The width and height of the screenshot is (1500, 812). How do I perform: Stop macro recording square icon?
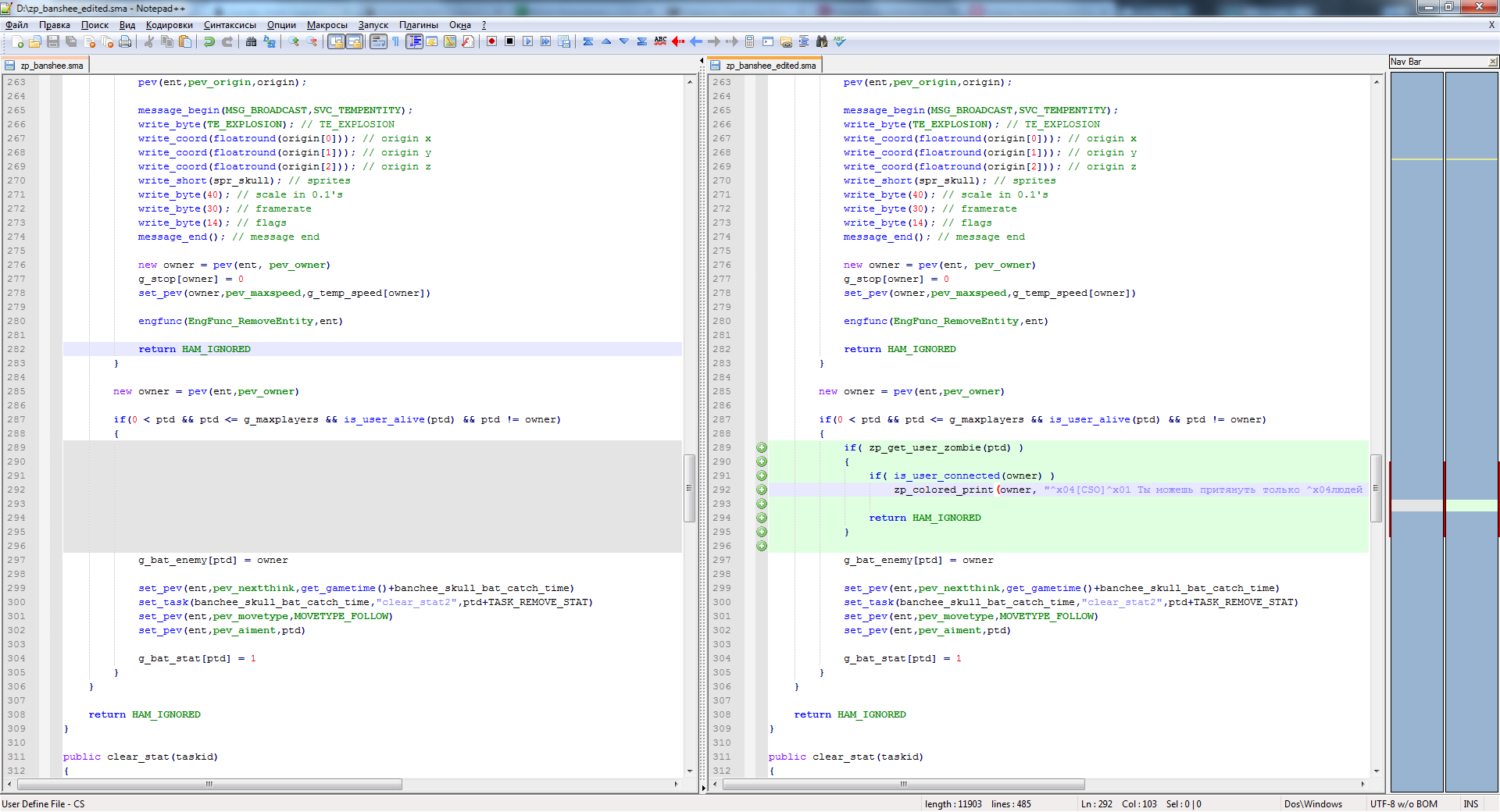pyautogui.click(x=509, y=41)
